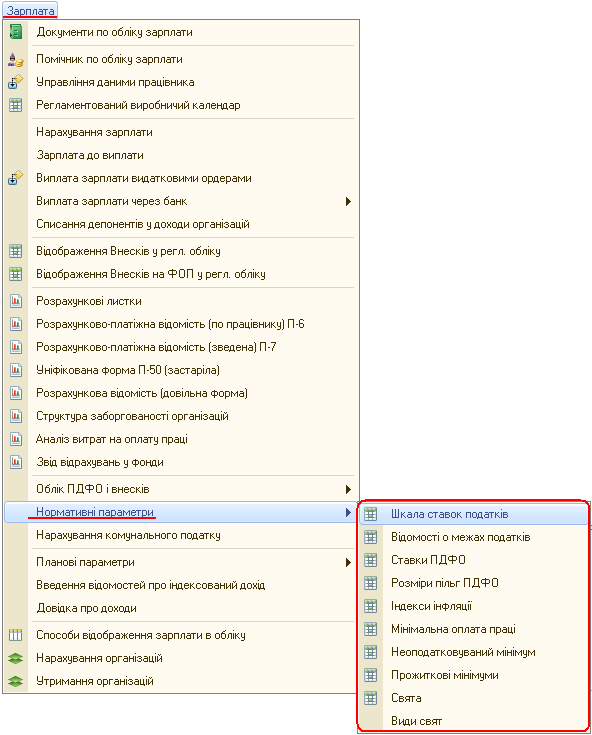Screen dimensions: 592x735
Task: Click table icon beside Мінімальна оплата праці
Action: pyautogui.click(x=371, y=629)
